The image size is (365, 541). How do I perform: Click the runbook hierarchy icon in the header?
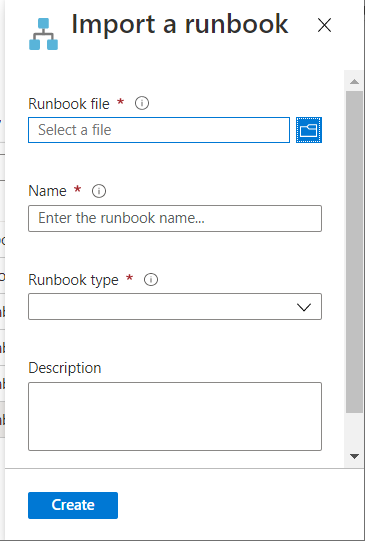pyautogui.click(x=43, y=34)
